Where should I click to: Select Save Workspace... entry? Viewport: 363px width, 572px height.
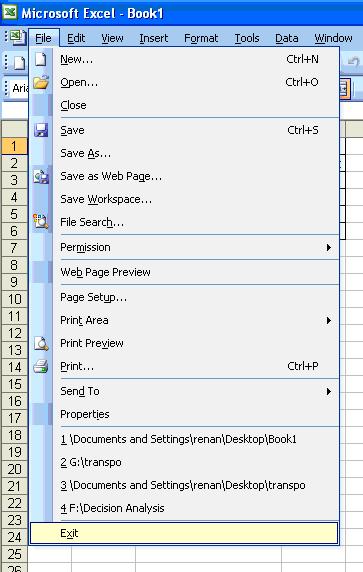point(185,200)
